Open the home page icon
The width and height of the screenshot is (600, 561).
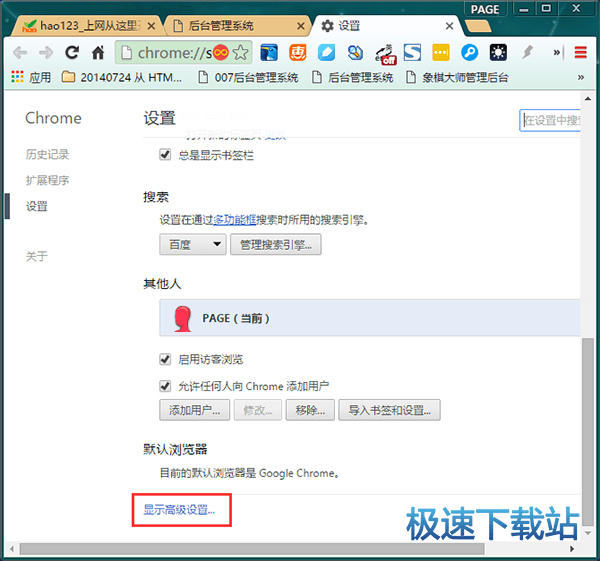point(98,52)
